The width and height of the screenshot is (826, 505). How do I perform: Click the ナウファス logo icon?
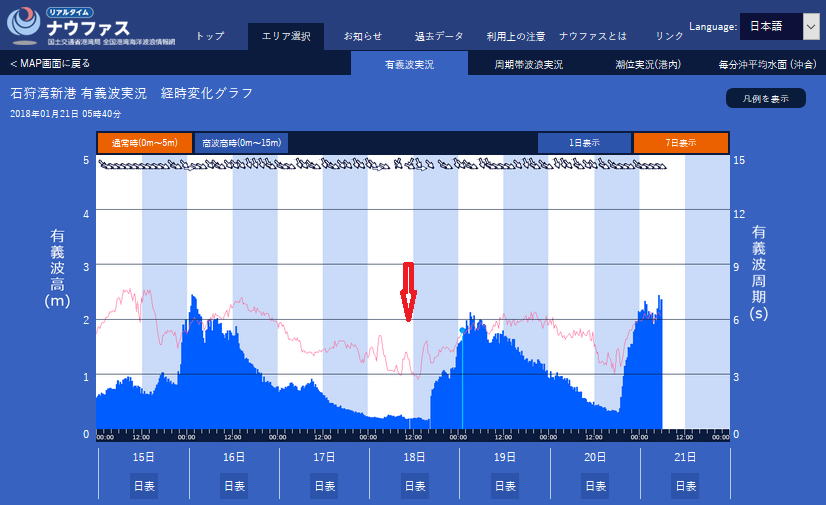tap(22, 26)
